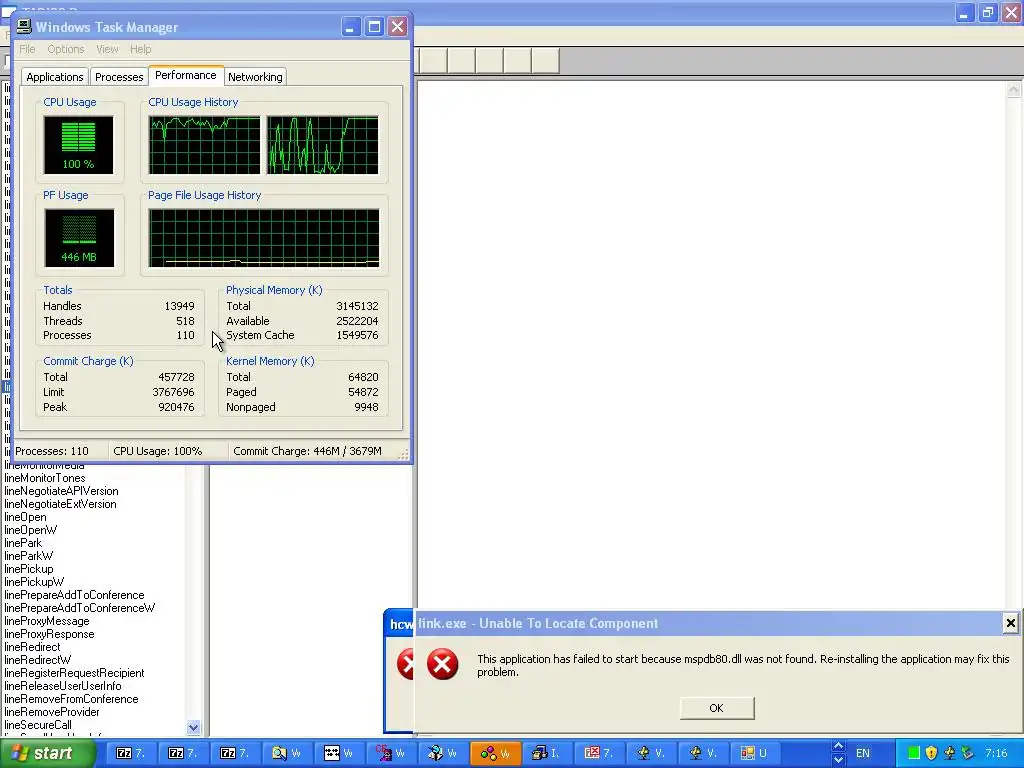The width and height of the screenshot is (1024, 768).
Task: Click the resize grip of Task Manager
Action: [403, 455]
